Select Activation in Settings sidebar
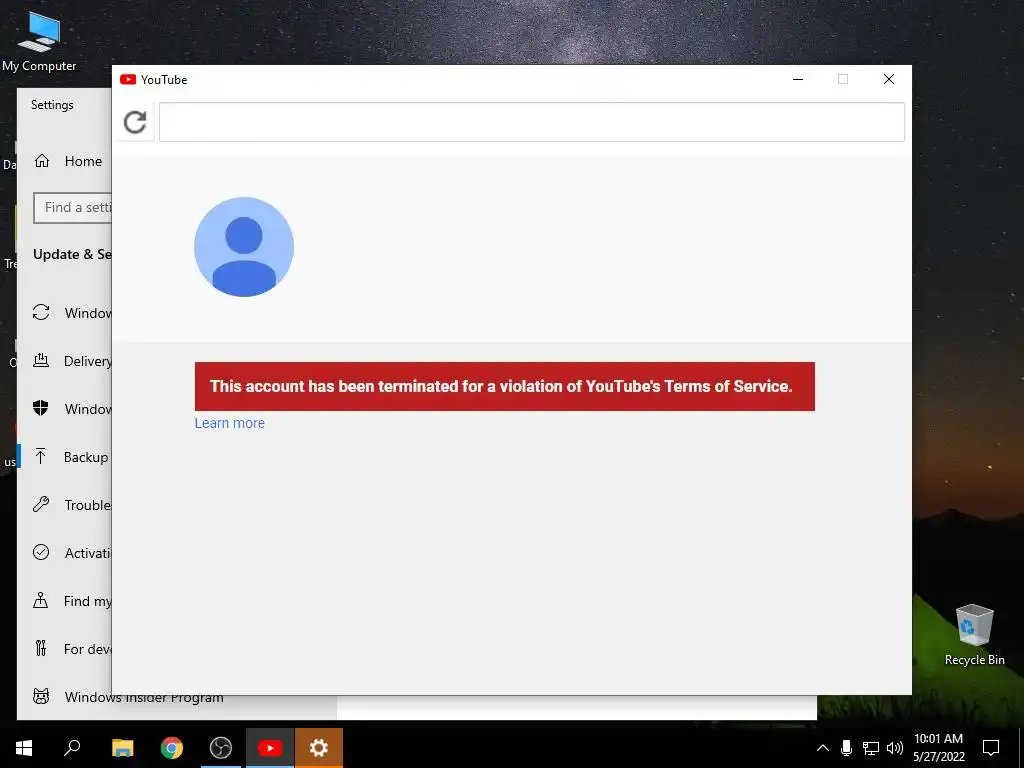The width and height of the screenshot is (1024, 768). (88, 553)
